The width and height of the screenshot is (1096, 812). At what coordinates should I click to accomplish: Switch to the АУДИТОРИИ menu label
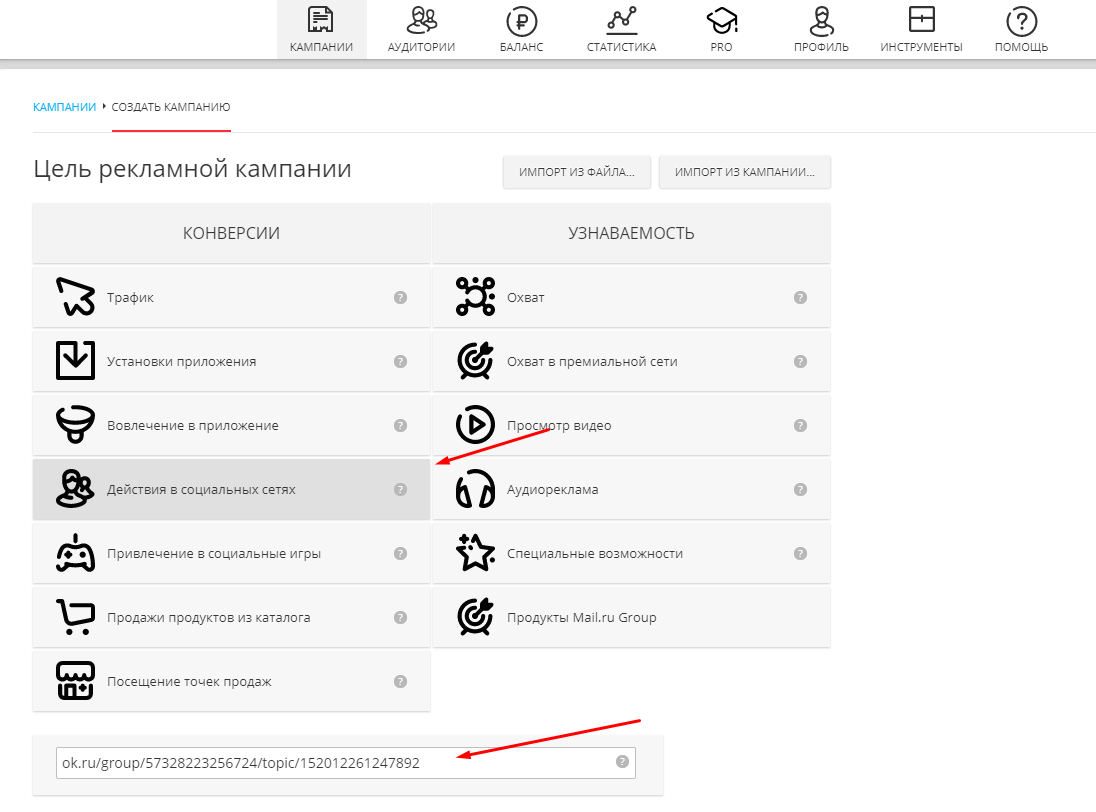(x=421, y=47)
